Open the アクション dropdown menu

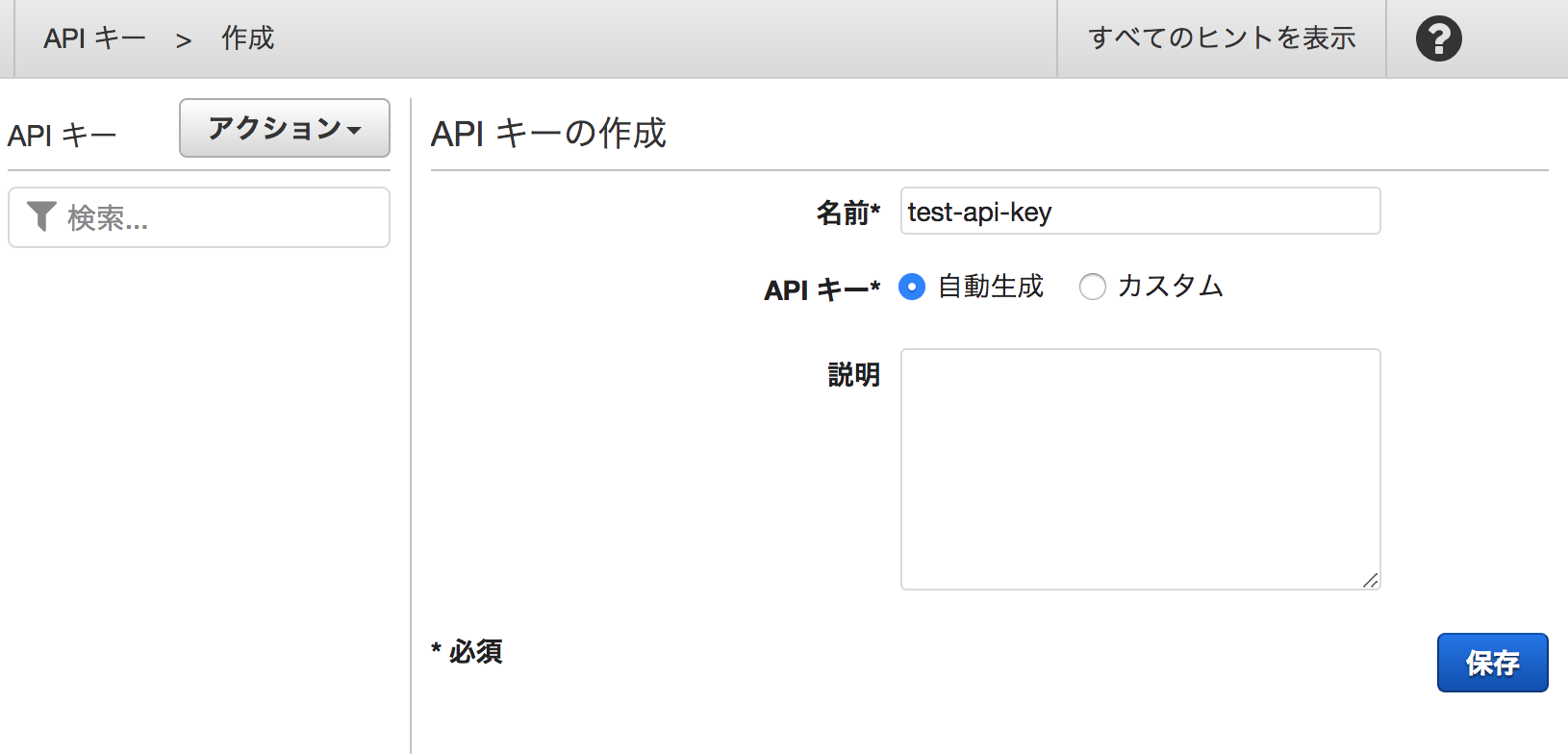[284, 128]
